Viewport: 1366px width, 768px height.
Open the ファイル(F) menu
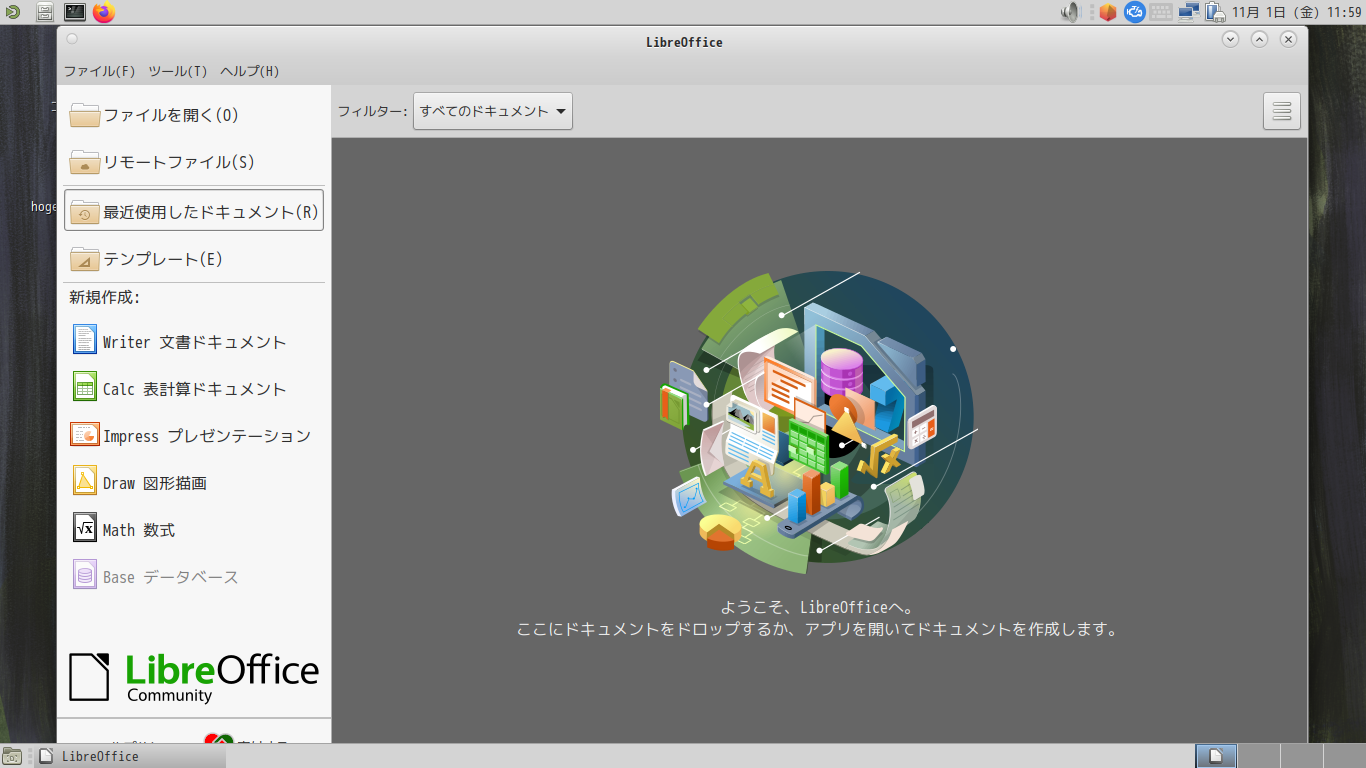coord(100,71)
